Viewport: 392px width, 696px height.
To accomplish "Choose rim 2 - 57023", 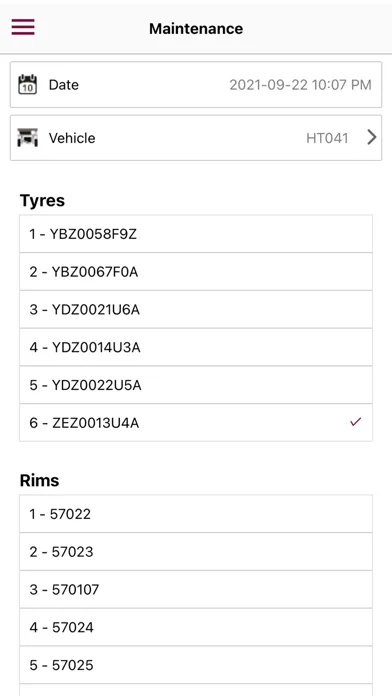I will click(196, 552).
